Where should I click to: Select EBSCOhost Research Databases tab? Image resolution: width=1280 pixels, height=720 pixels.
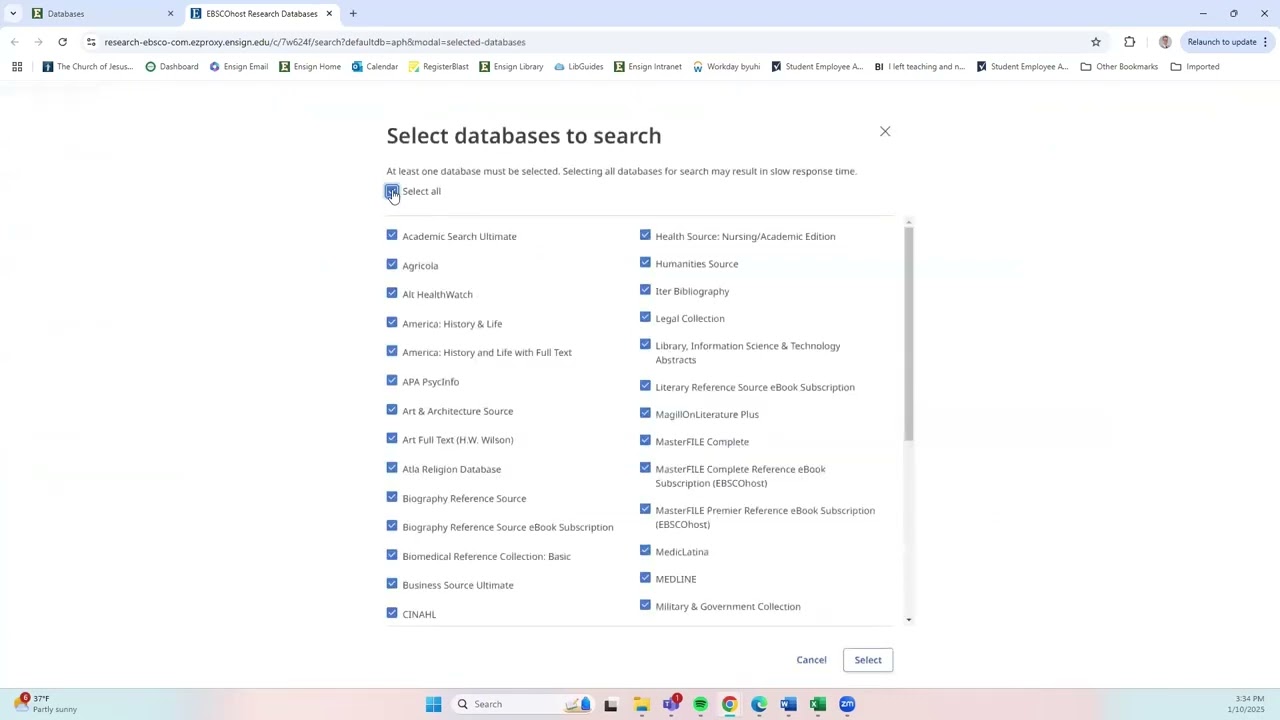pyautogui.click(x=260, y=14)
